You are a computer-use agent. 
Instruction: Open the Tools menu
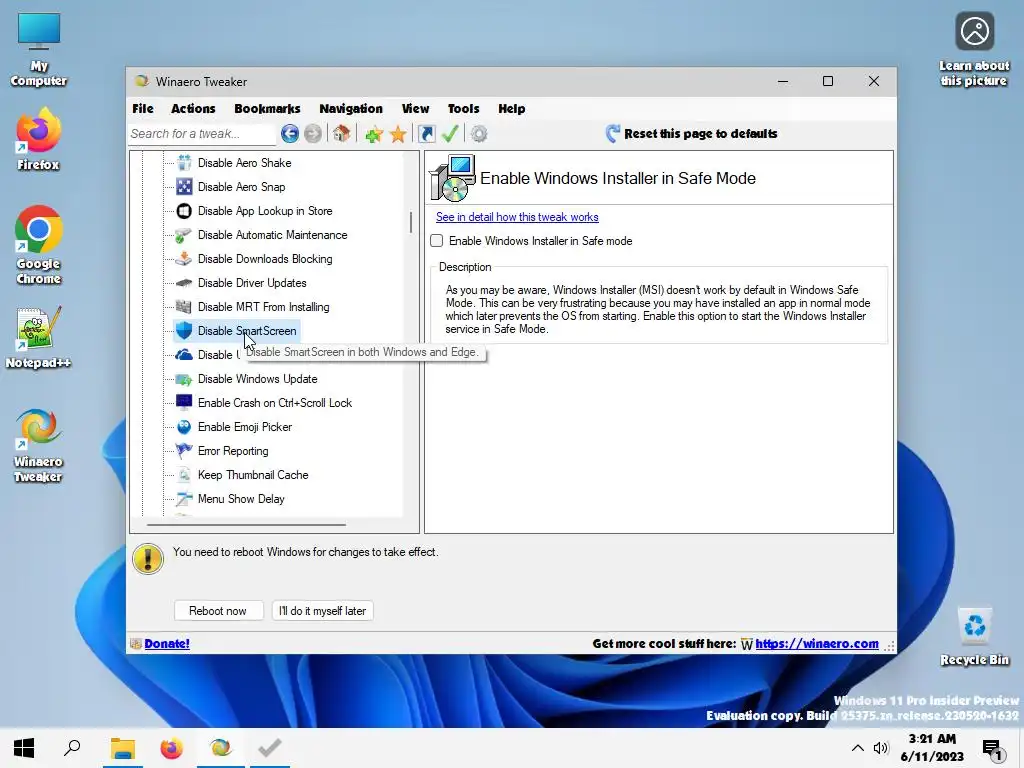tap(464, 108)
